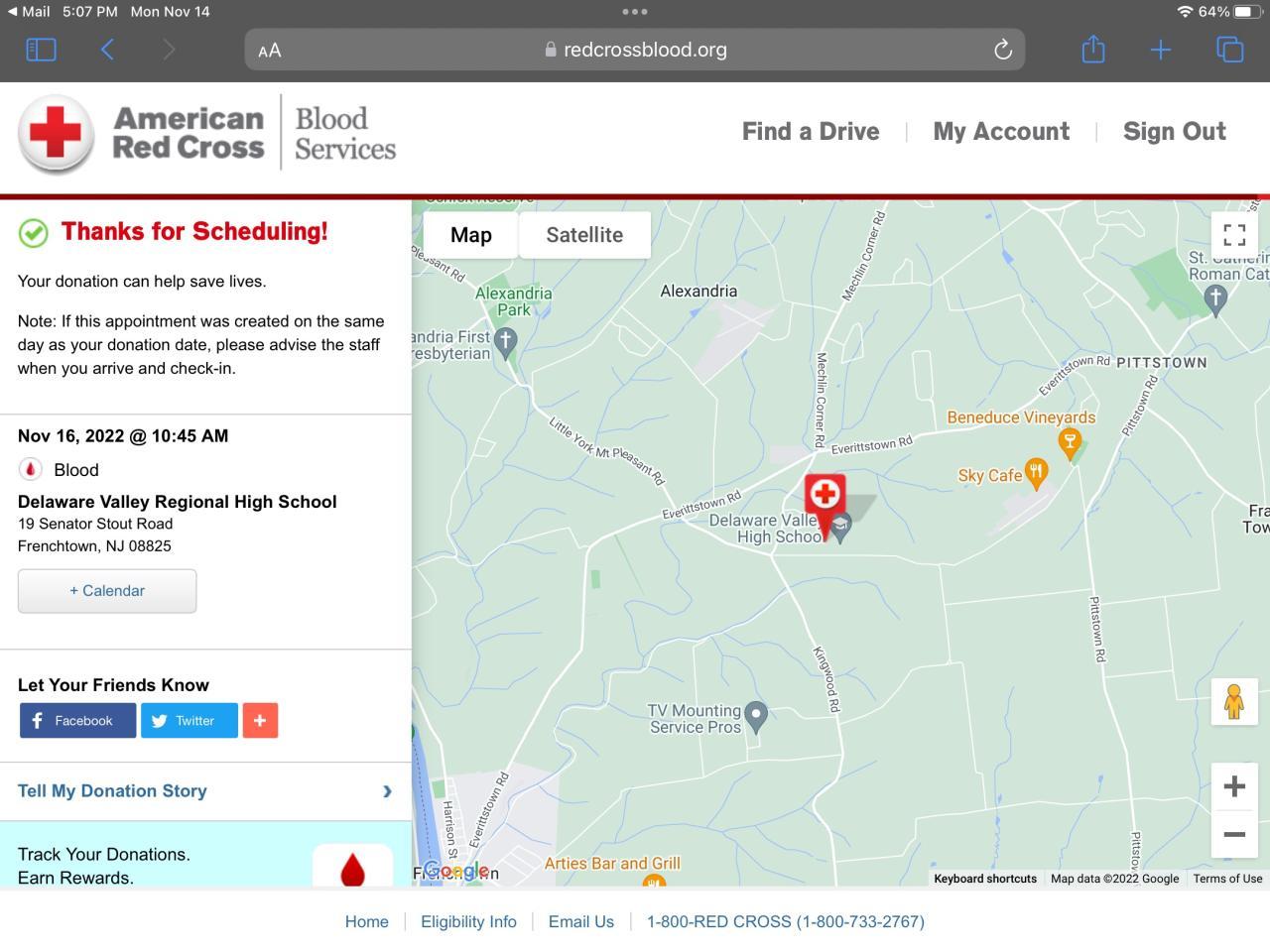Click Sign Out link

click(1175, 132)
